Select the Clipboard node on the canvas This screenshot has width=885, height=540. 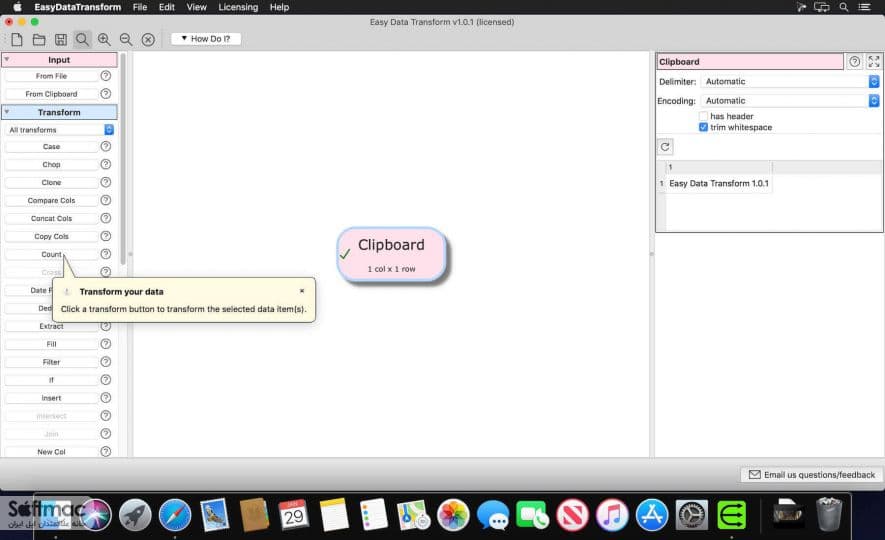[391, 254]
